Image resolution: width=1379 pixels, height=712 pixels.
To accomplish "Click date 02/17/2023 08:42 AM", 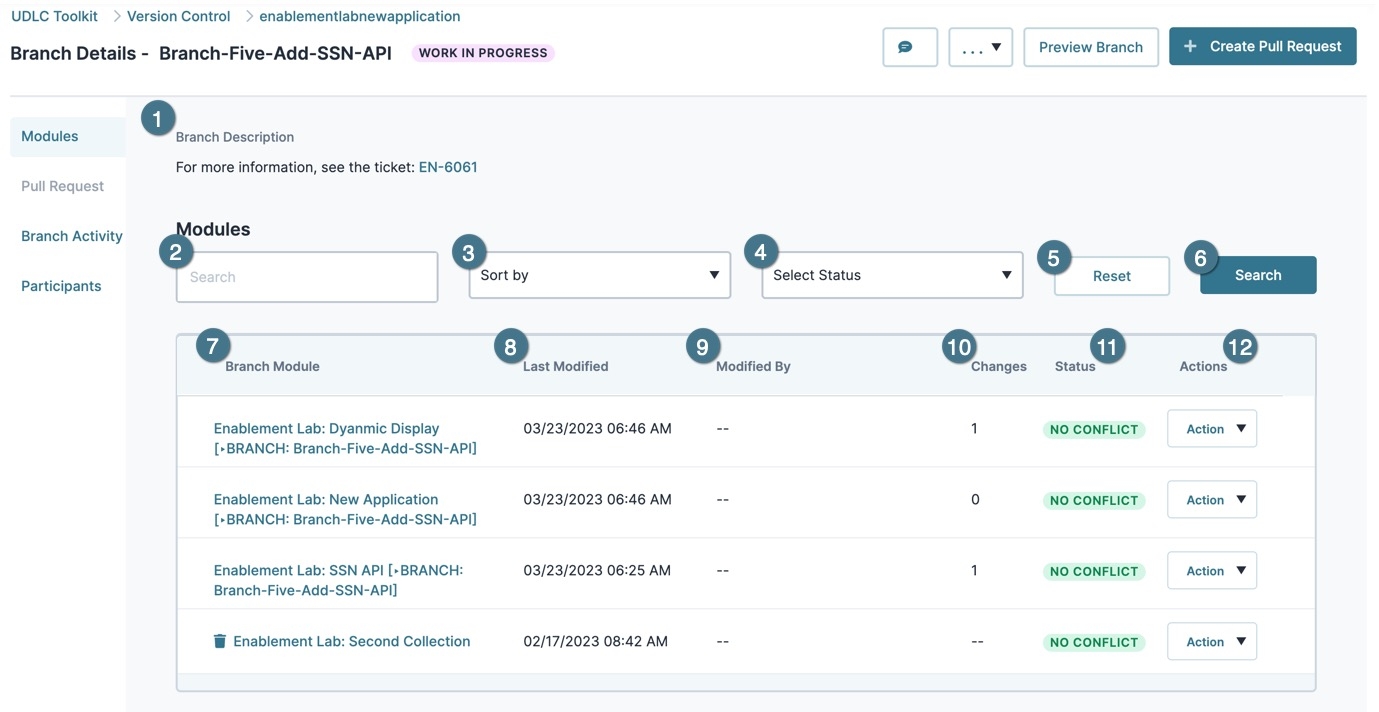I will (596, 641).
